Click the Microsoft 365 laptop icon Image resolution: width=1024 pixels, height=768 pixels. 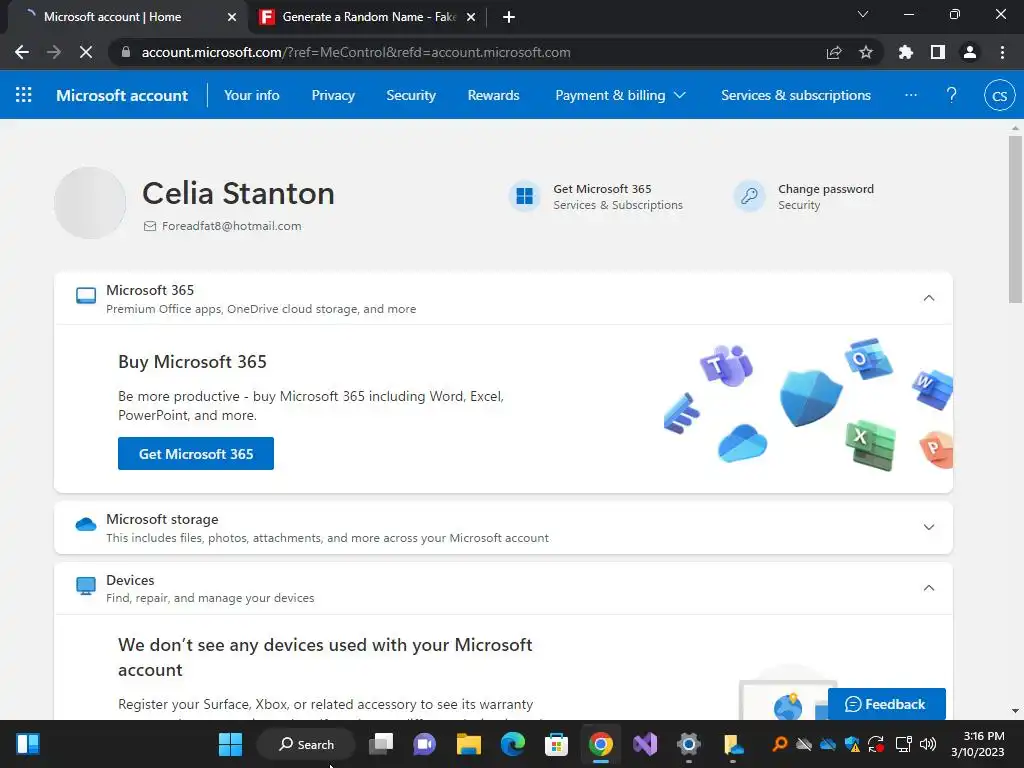pos(86,296)
